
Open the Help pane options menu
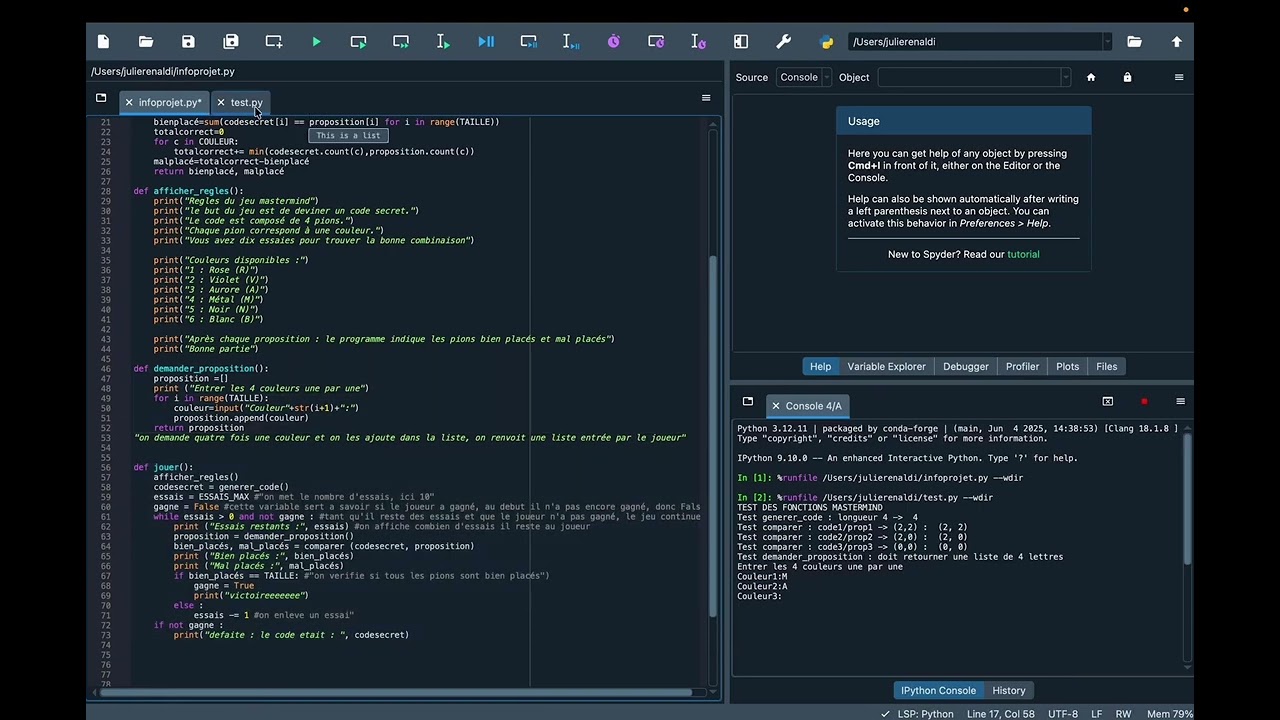(1179, 77)
